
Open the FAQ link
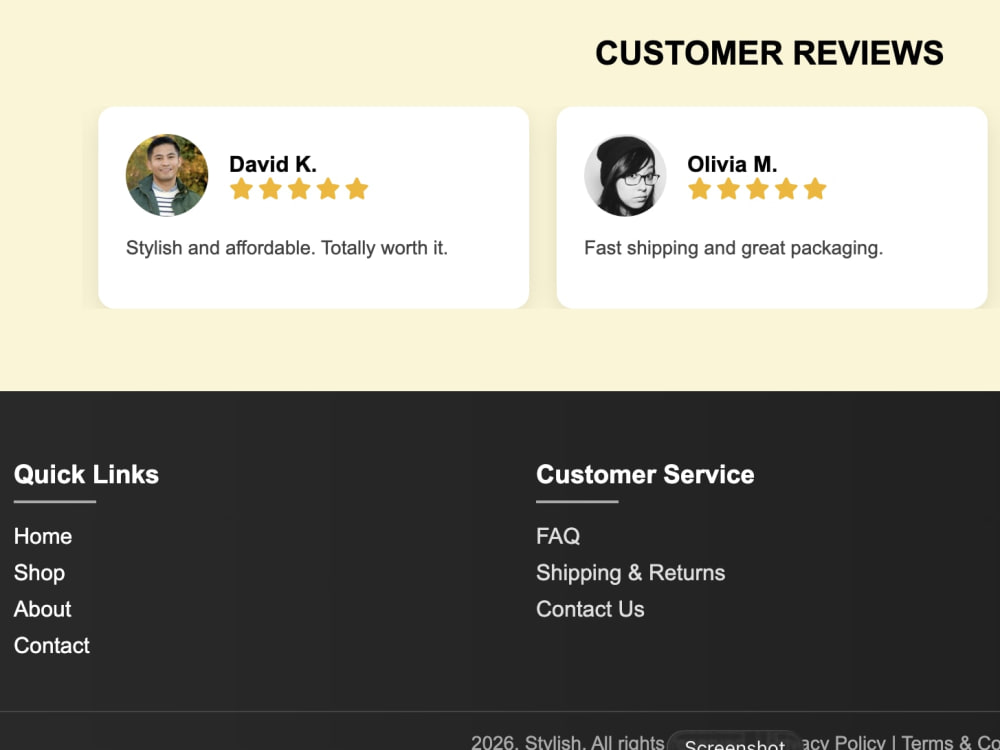point(558,536)
